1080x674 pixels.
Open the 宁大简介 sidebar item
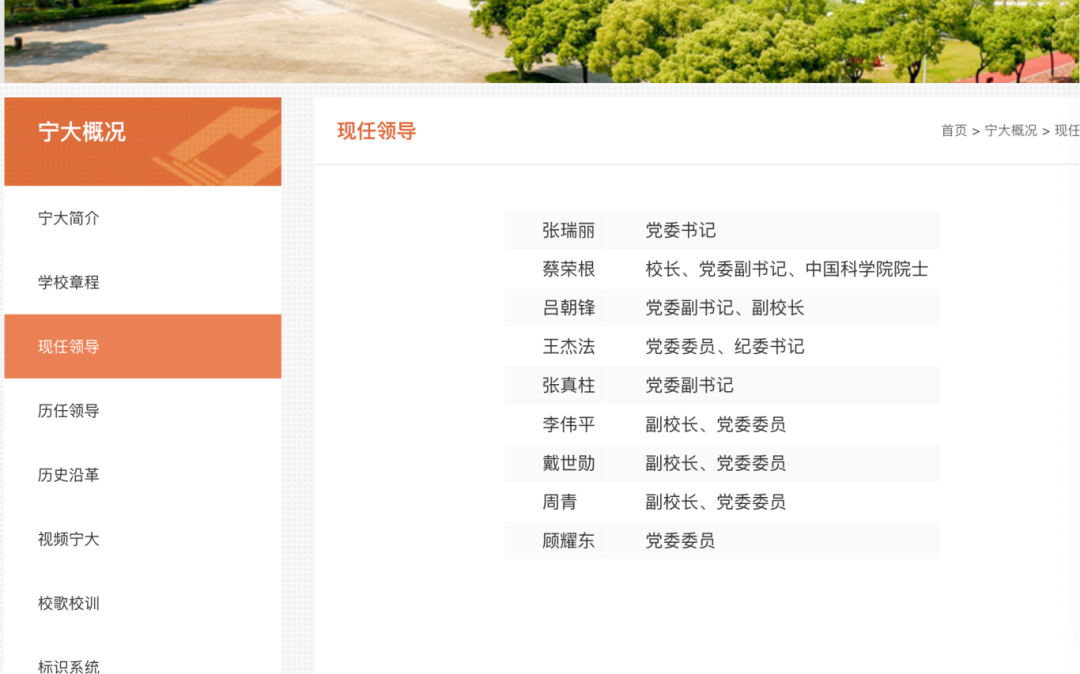69,218
